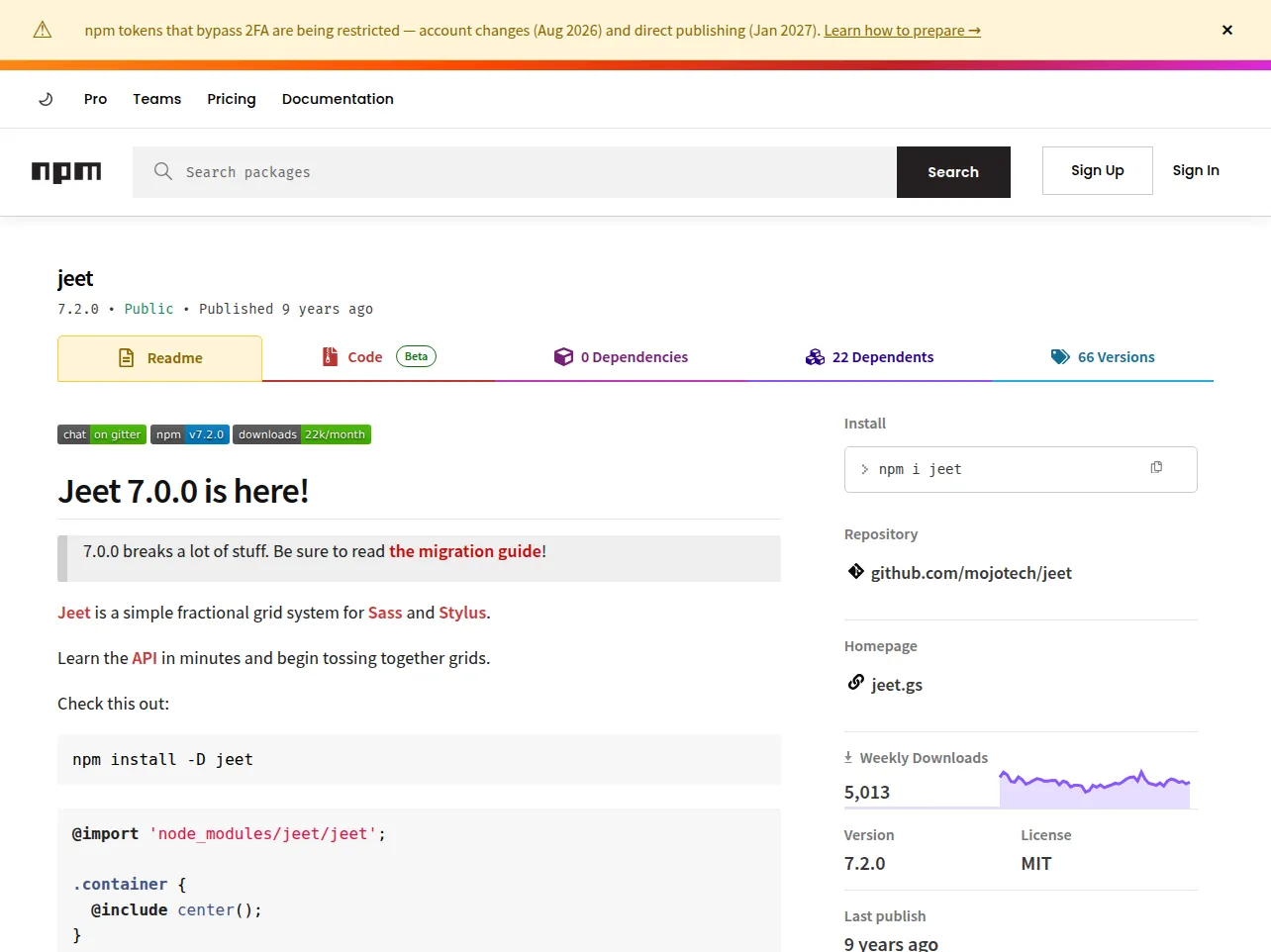Go to the Pricing page
Image resolution: width=1271 pixels, height=952 pixels.
pyautogui.click(x=232, y=99)
